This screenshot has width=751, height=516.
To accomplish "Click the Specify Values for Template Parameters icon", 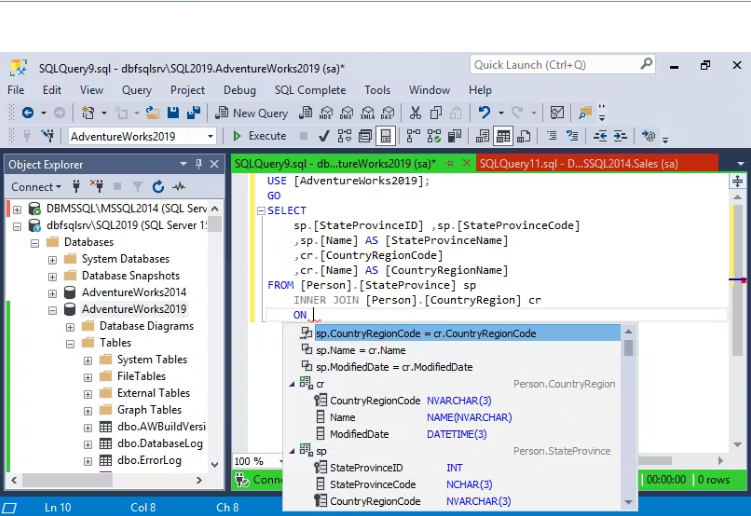I will tap(648, 137).
